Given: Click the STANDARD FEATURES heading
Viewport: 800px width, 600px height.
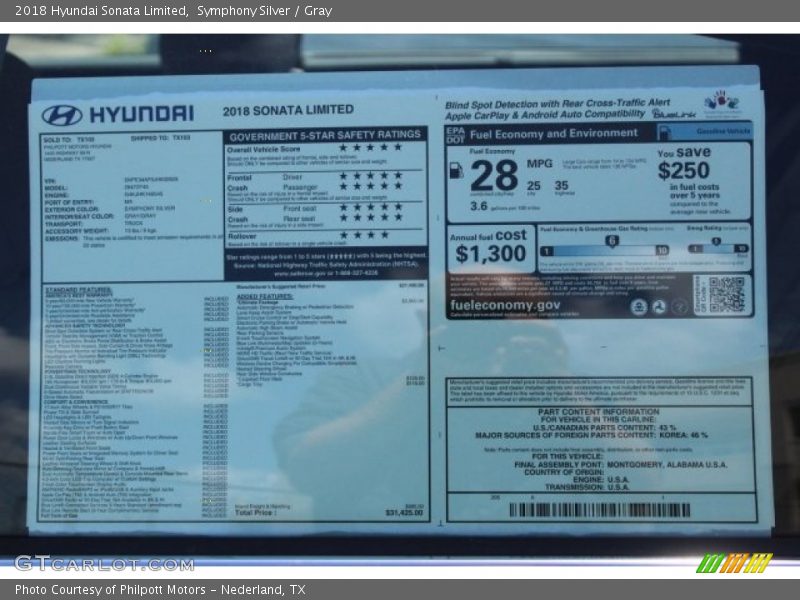Looking at the screenshot, I should point(79,290).
